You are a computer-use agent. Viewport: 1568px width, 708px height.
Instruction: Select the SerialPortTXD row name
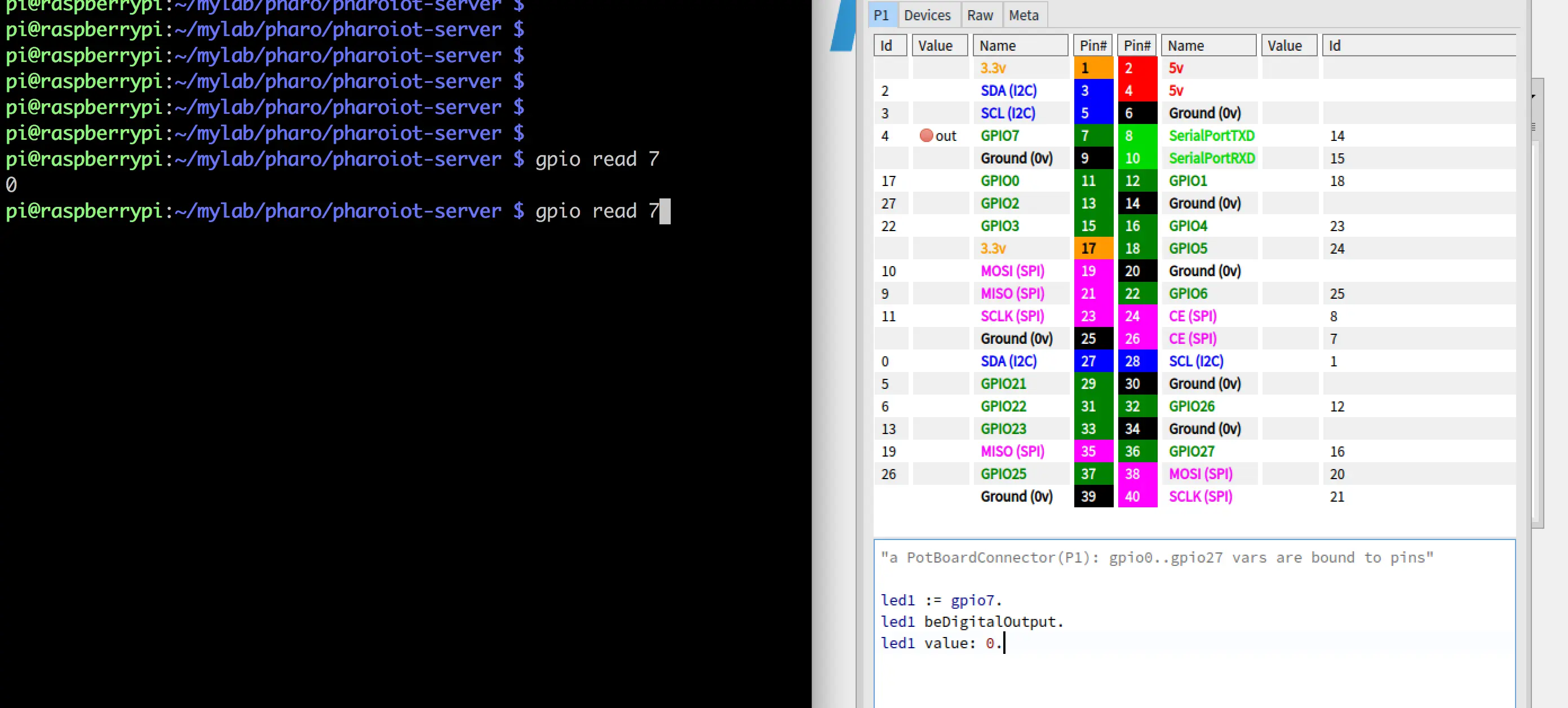(x=1211, y=135)
